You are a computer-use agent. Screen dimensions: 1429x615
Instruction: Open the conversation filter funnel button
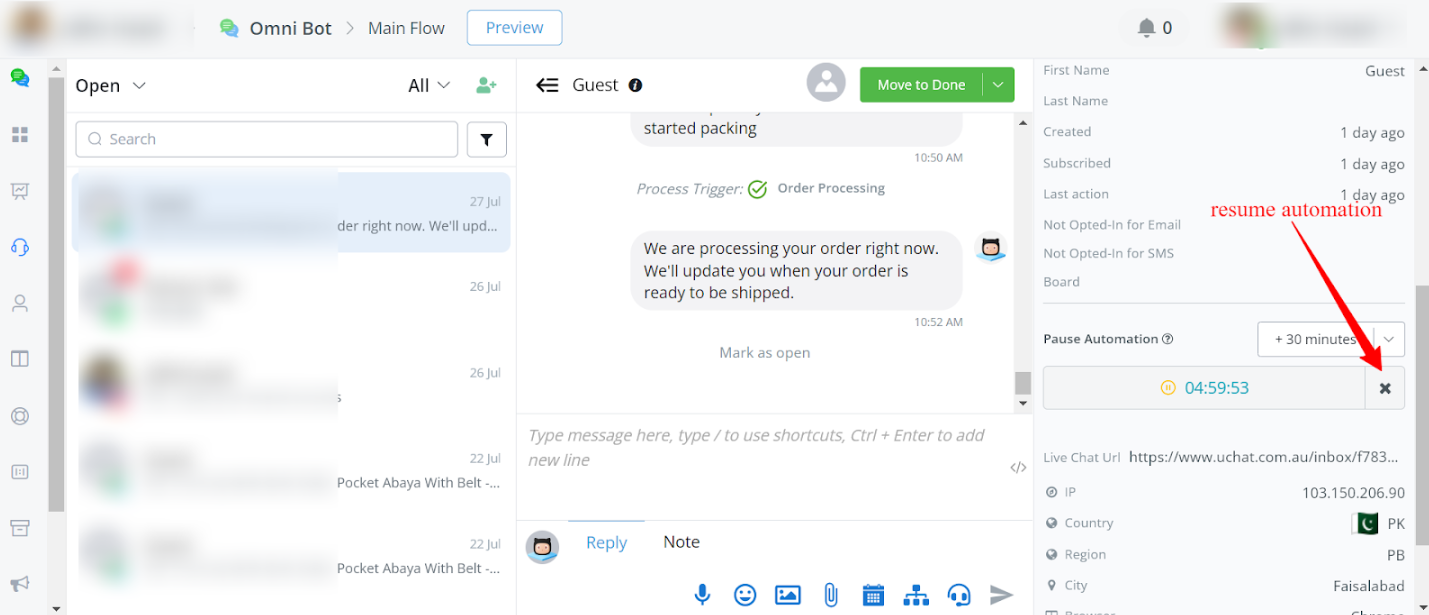click(x=487, y=140)
